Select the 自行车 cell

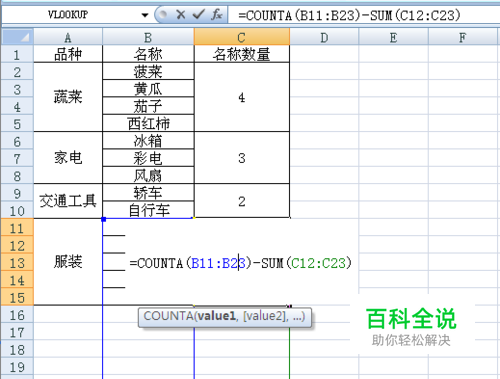[x=148, y=210]
